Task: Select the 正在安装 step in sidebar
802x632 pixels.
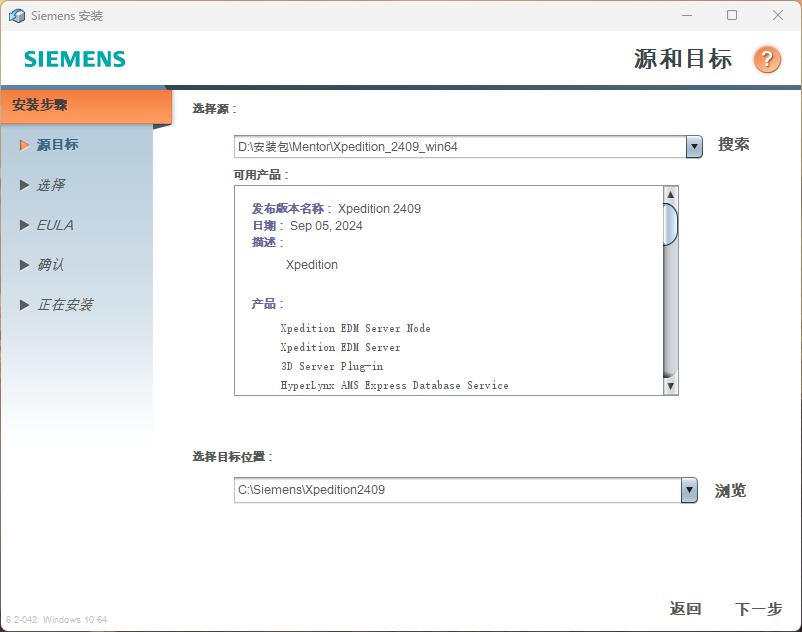Action: 65,305
